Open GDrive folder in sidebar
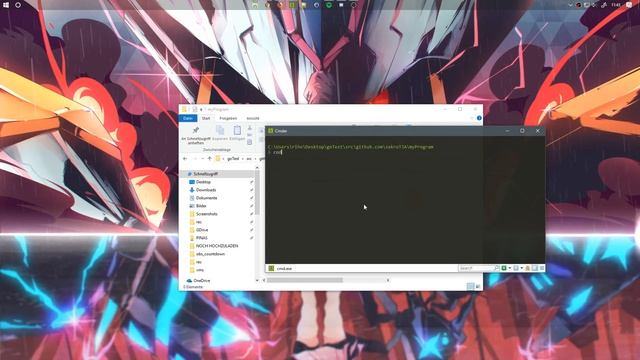 (x=202, y=230)
